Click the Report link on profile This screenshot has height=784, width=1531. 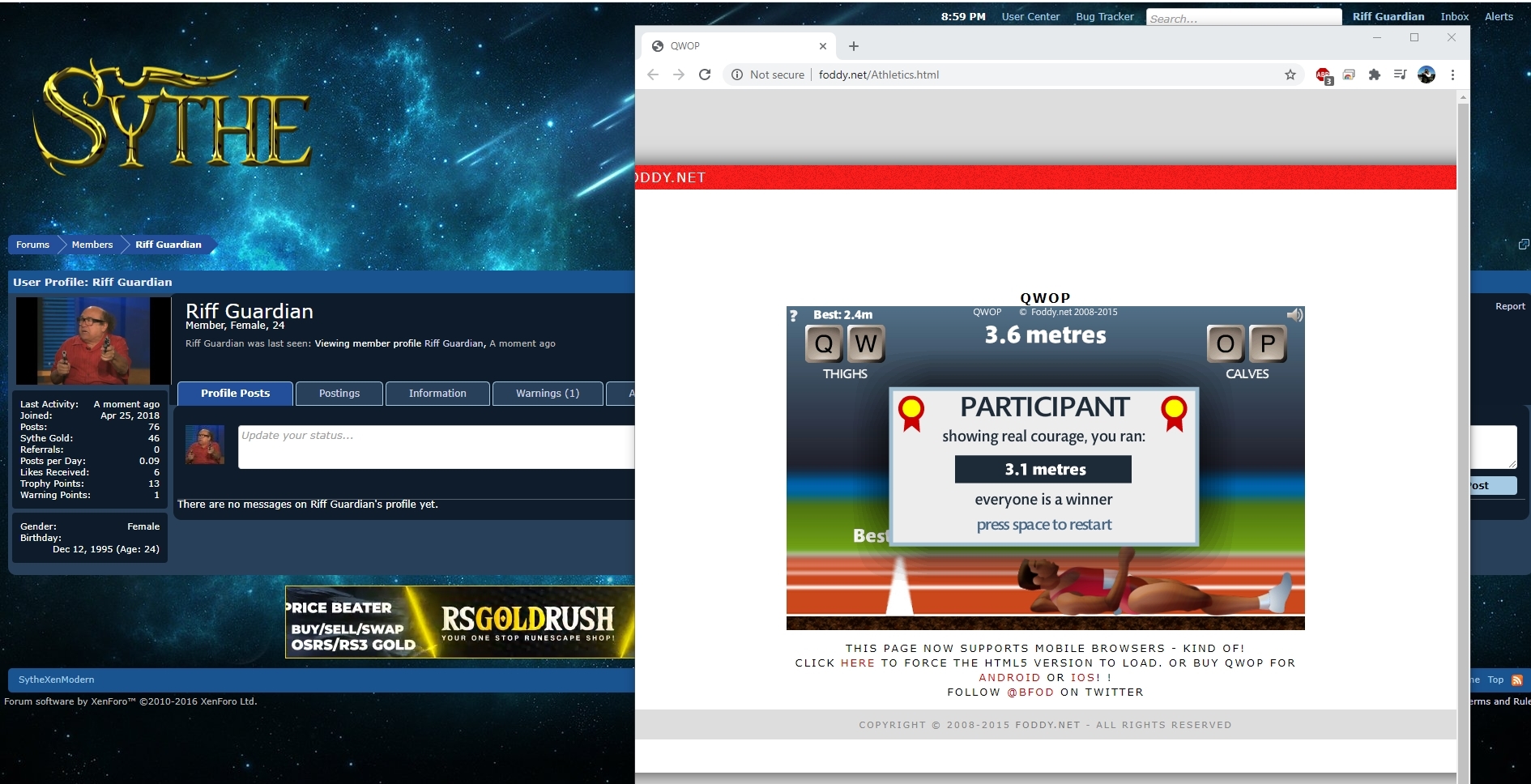1510,306
